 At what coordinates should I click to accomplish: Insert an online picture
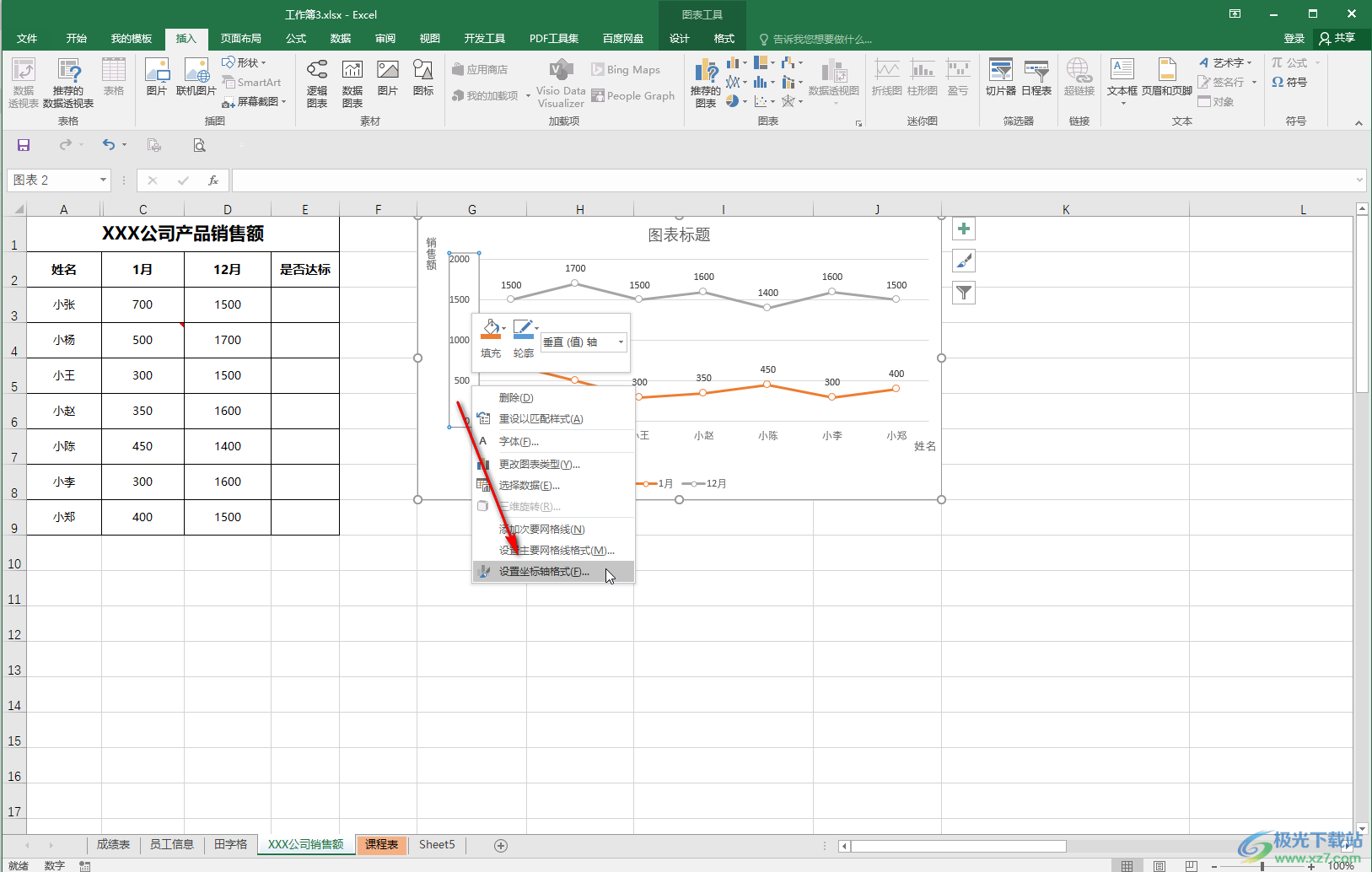pos(196,77)
